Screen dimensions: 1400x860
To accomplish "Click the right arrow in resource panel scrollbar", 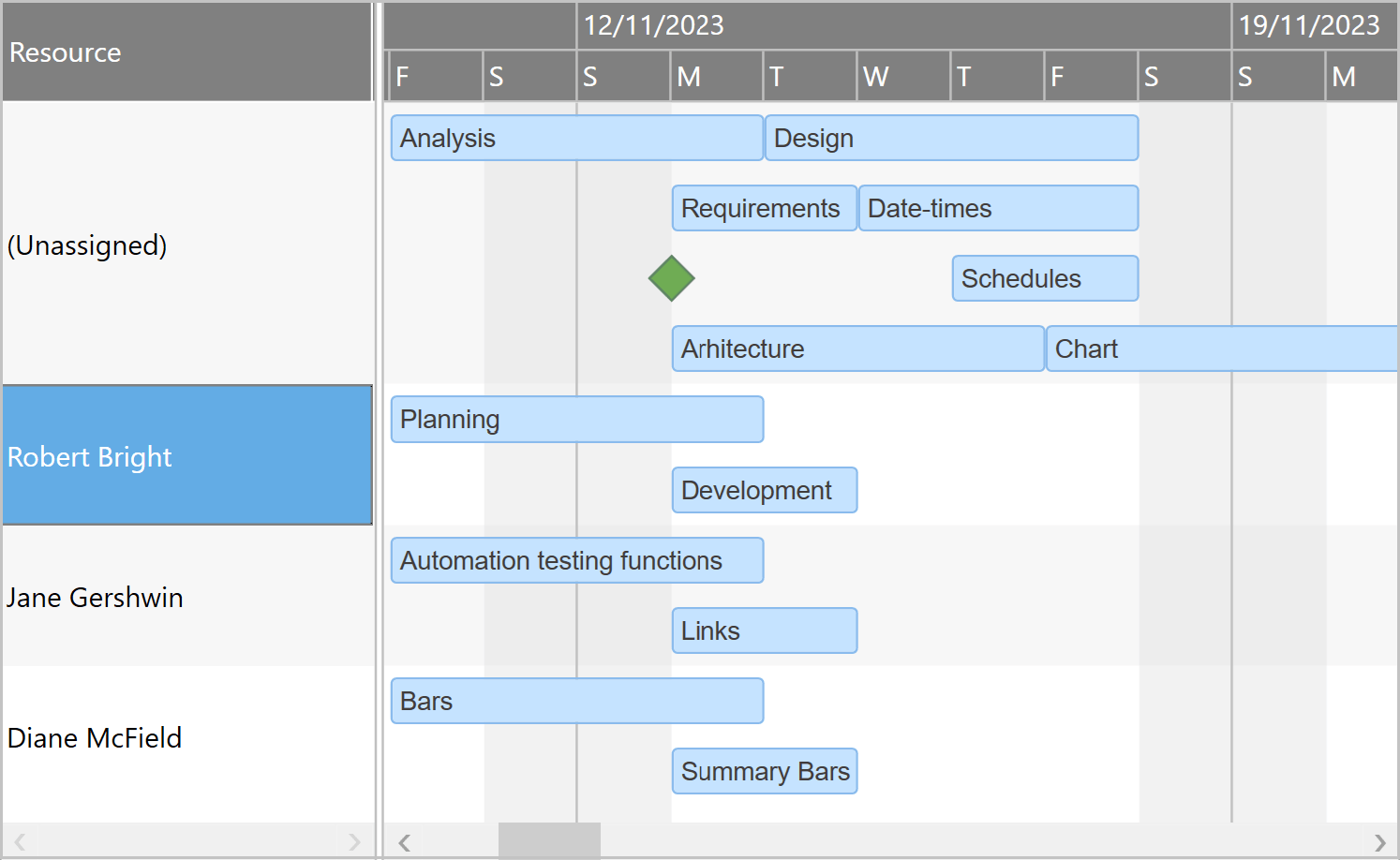I will (355, 842).
